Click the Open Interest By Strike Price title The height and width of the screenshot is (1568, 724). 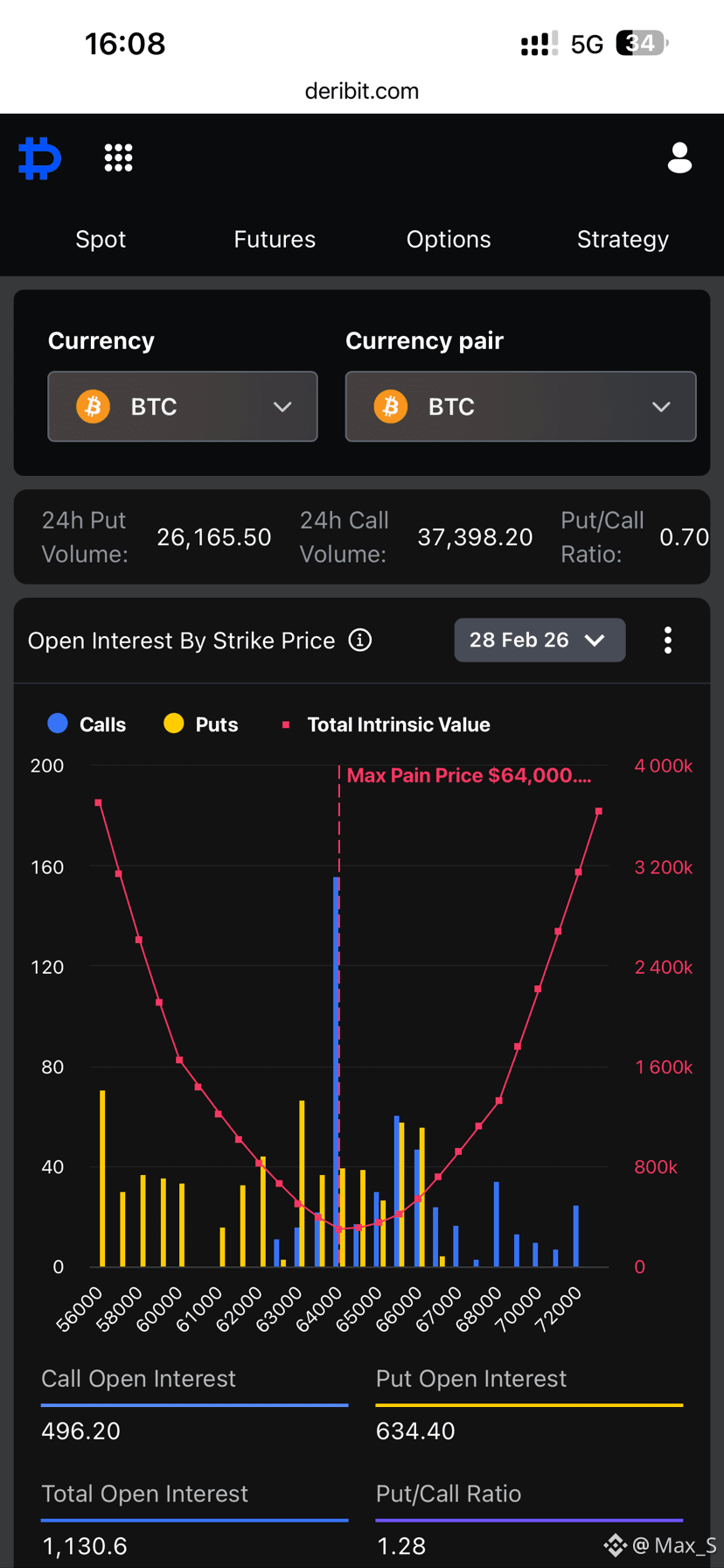181,640
